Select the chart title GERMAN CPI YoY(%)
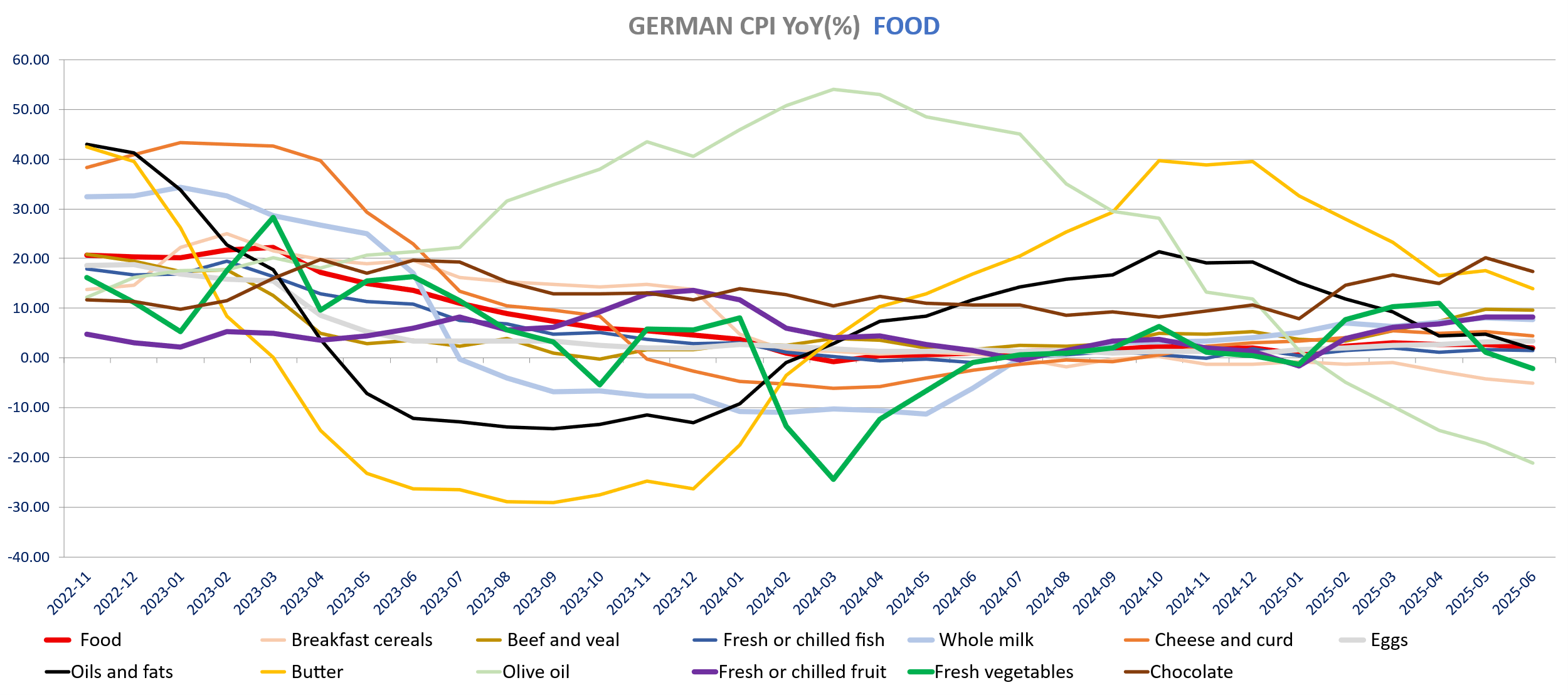This screenshot has height=695, width=1568. pos(744,26)
